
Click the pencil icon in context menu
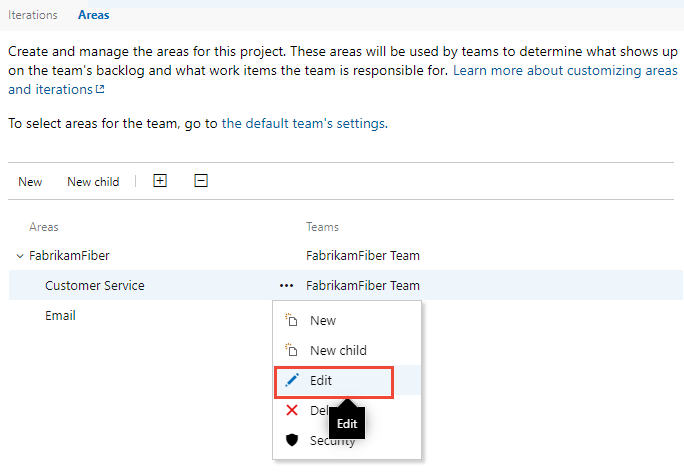[292, 381]
